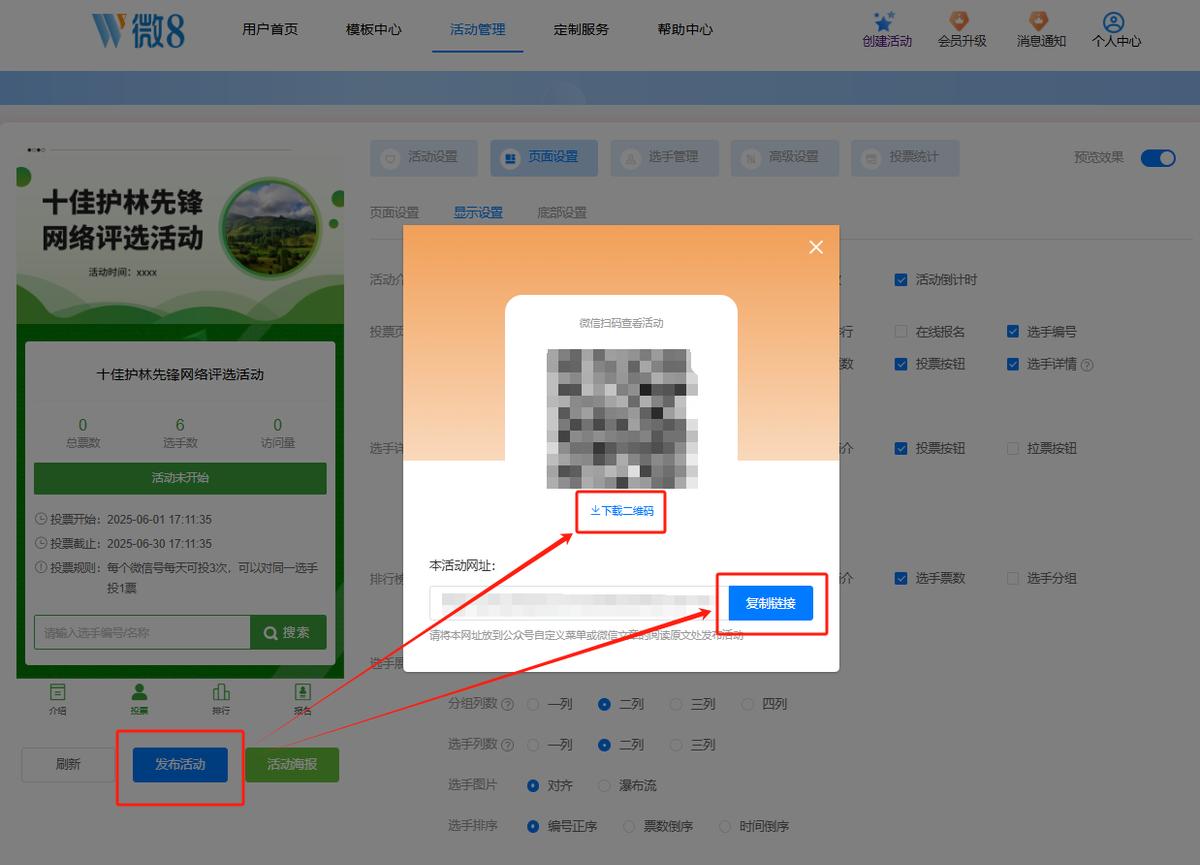Click clock icon beside 投票截止
The height and width of the screenshot is (865, 1200).
41,543
